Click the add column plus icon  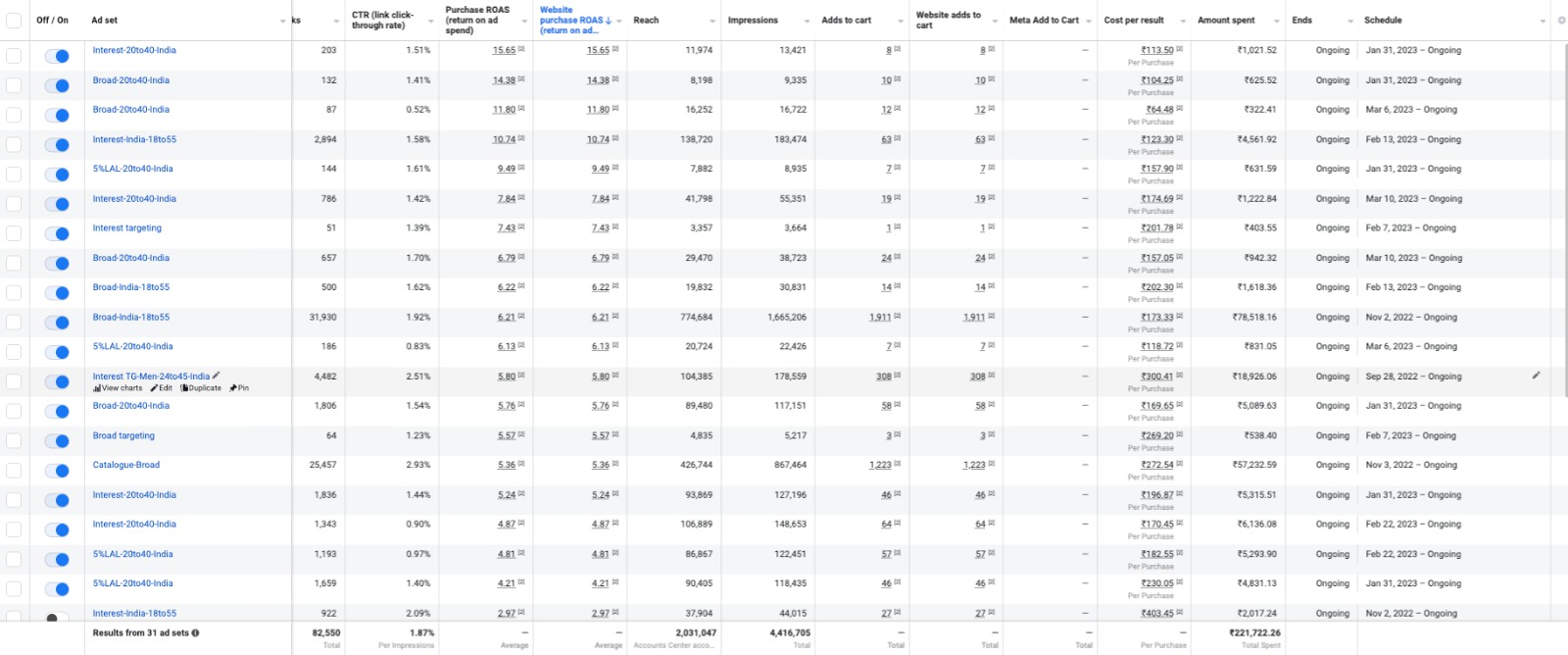click(x=1561, y=21)
